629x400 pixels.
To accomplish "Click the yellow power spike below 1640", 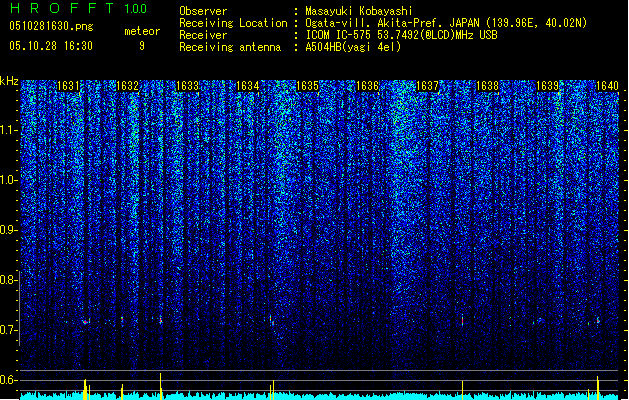I will [x=598, y=388].
